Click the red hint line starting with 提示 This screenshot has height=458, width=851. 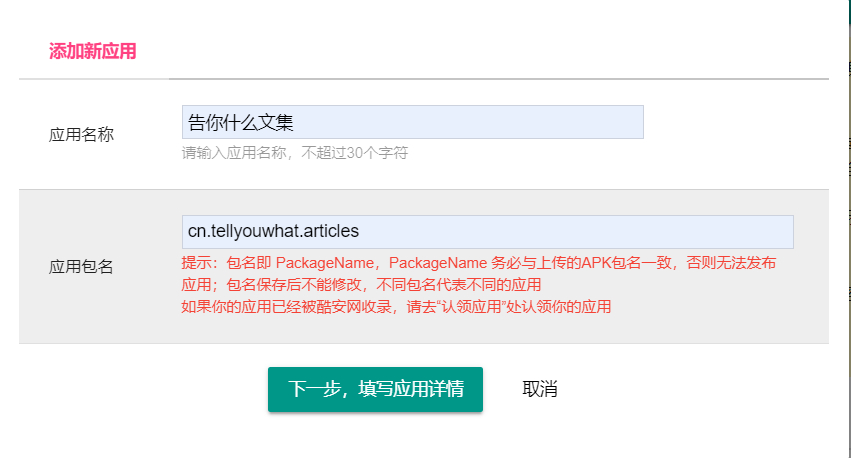click(479, 263)
